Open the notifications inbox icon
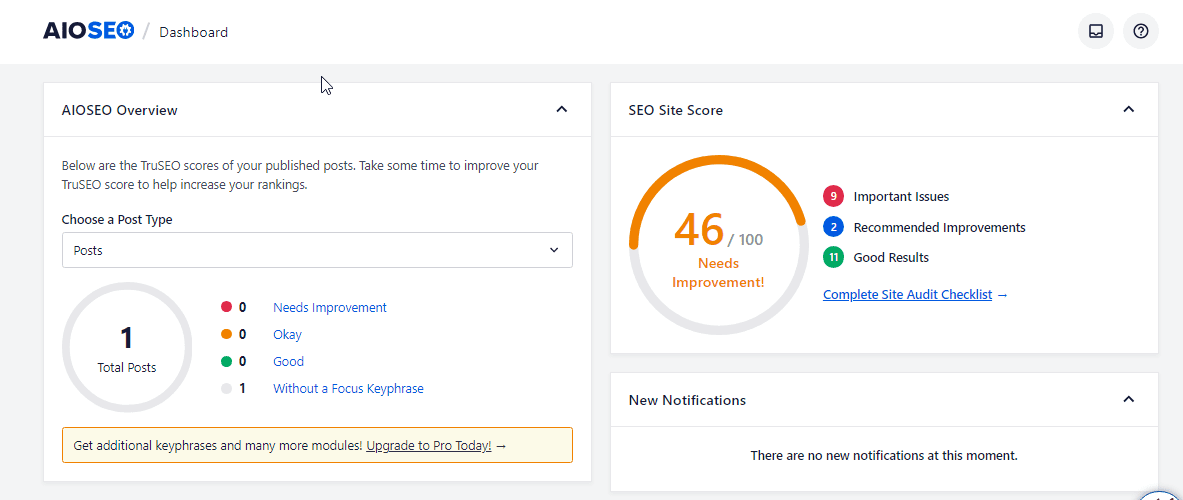Viewport: 1183px width, 500px height. (x=1095, y=31)
